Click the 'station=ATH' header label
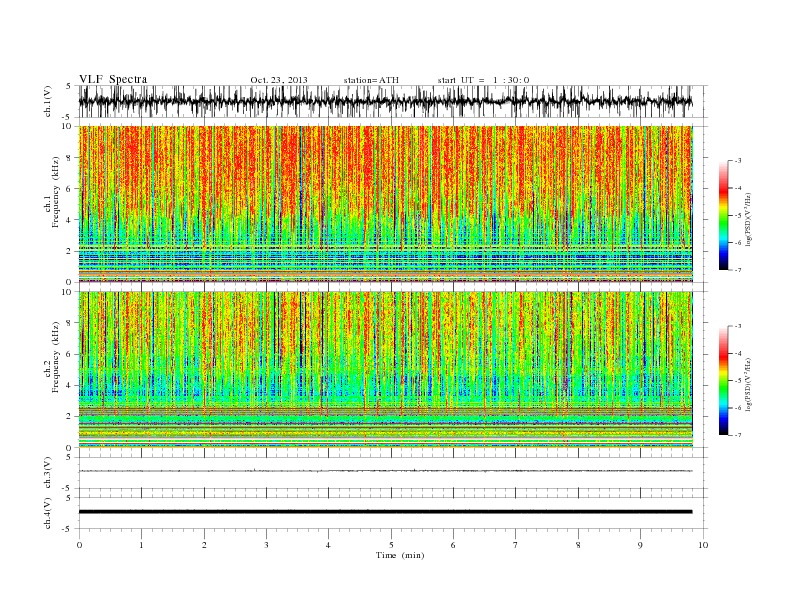 click(371, 80)
